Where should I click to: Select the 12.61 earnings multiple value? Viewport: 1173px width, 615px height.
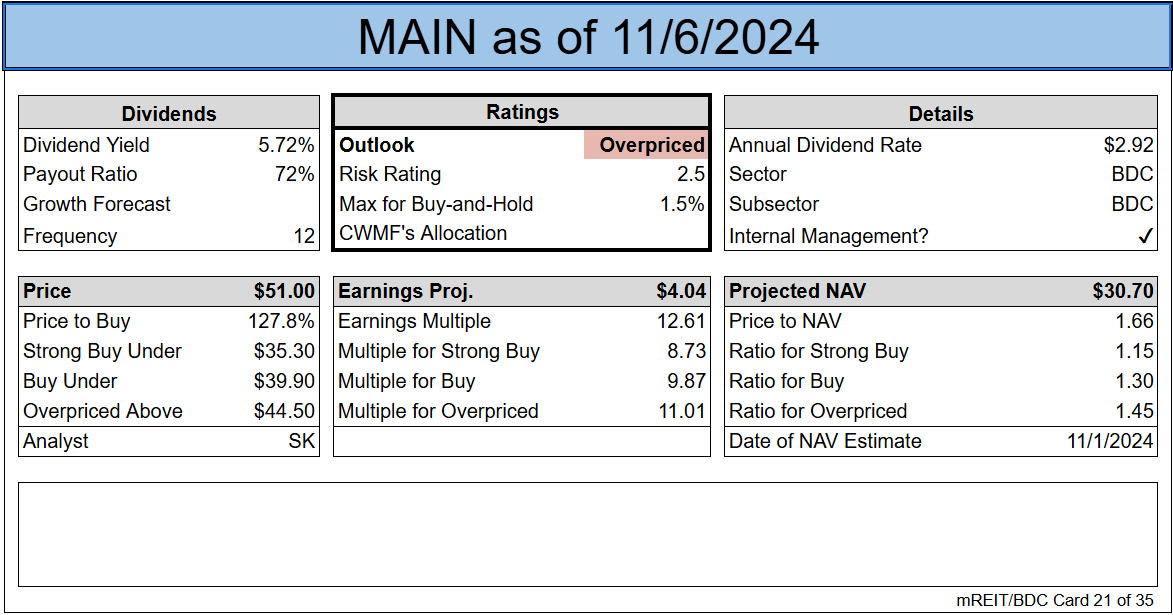[x=682, y=322]
